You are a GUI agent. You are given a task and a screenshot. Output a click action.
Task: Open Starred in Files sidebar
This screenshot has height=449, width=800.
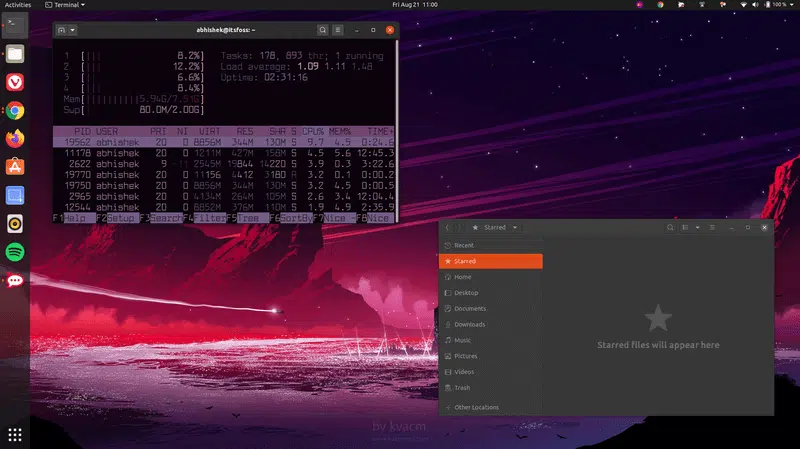(491, 261)
